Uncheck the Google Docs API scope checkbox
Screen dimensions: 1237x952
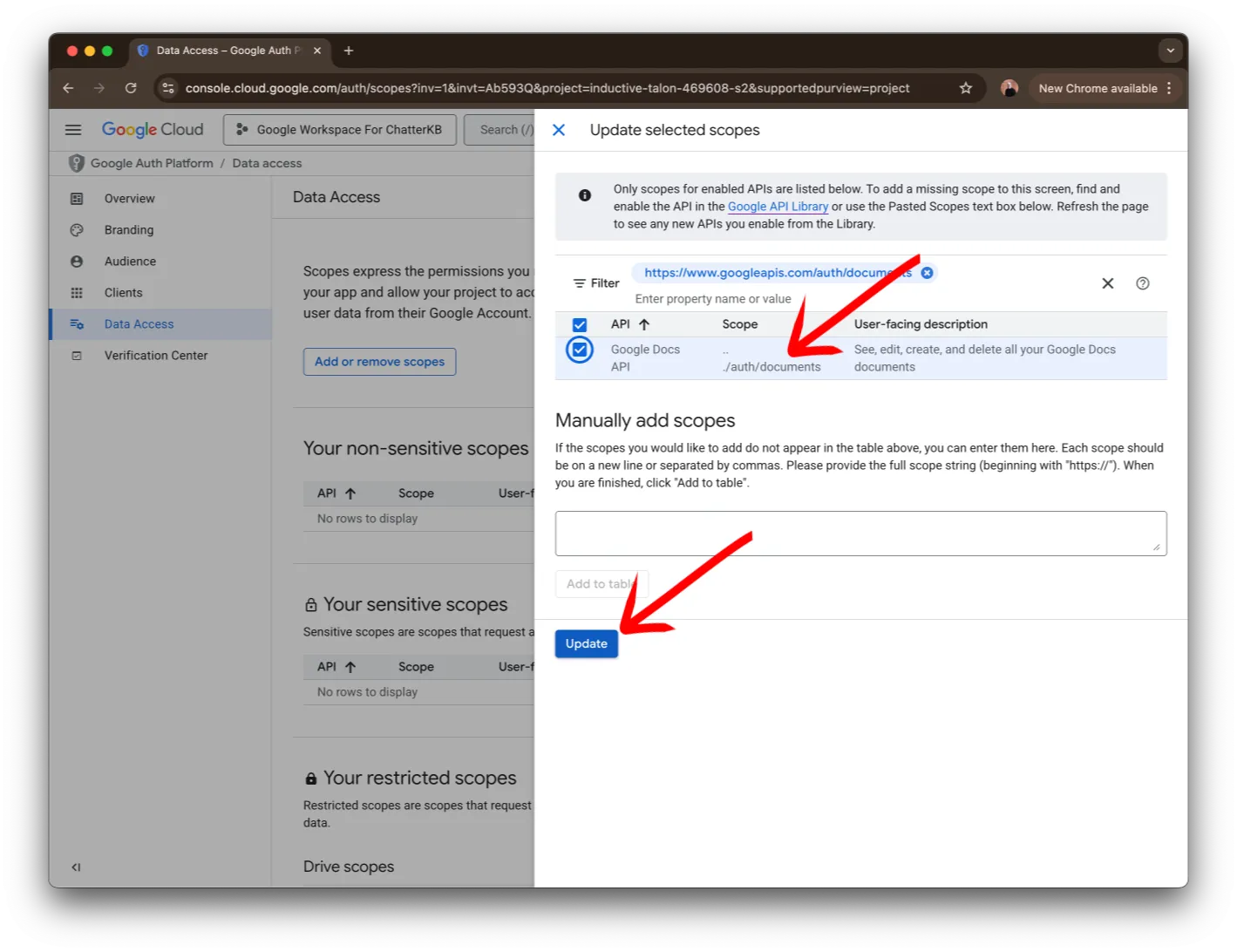click(x=580, y=350)
